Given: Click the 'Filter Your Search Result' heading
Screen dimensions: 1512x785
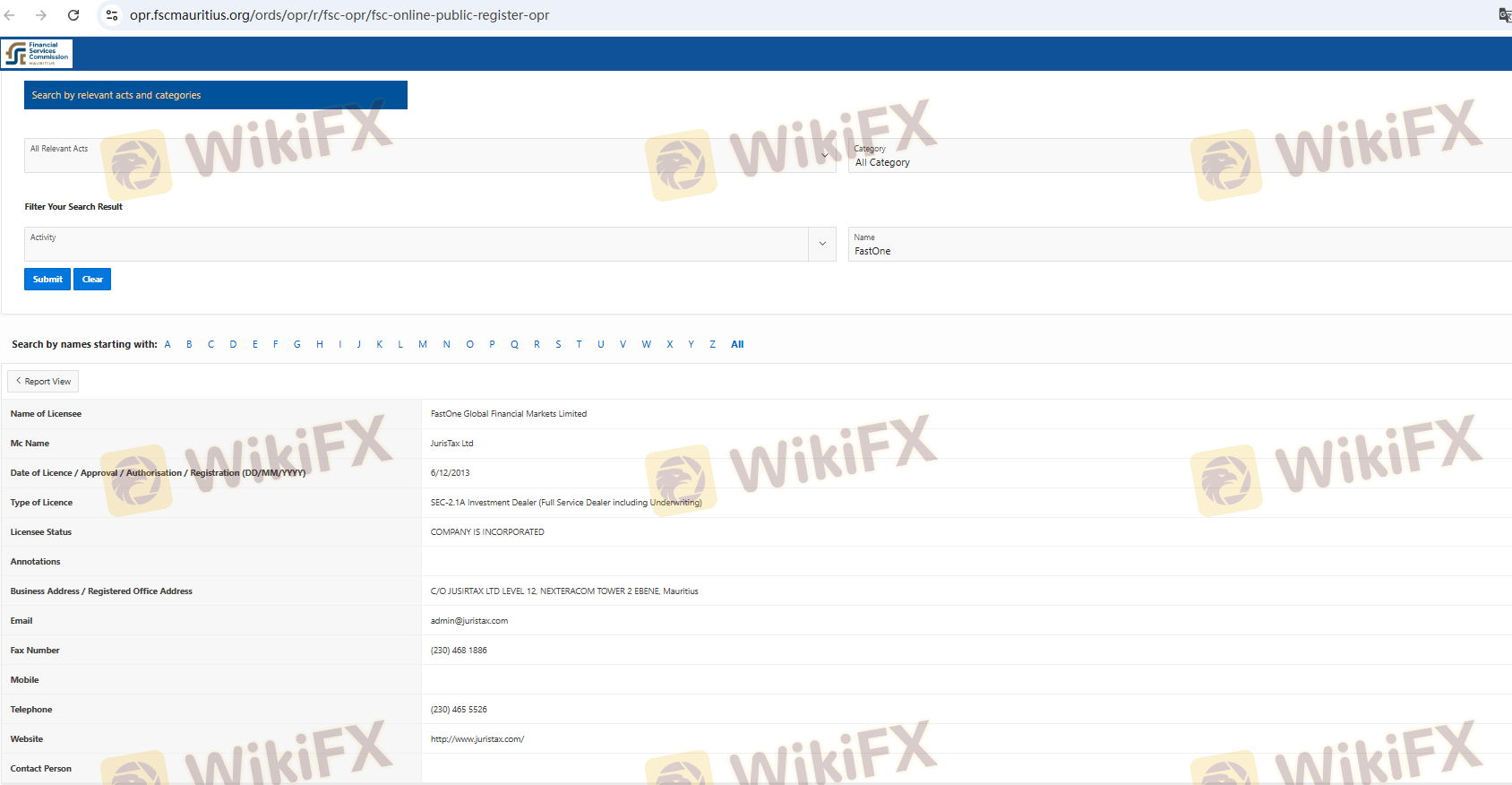Looking at the screenshot, I should [x=73, y=207].
